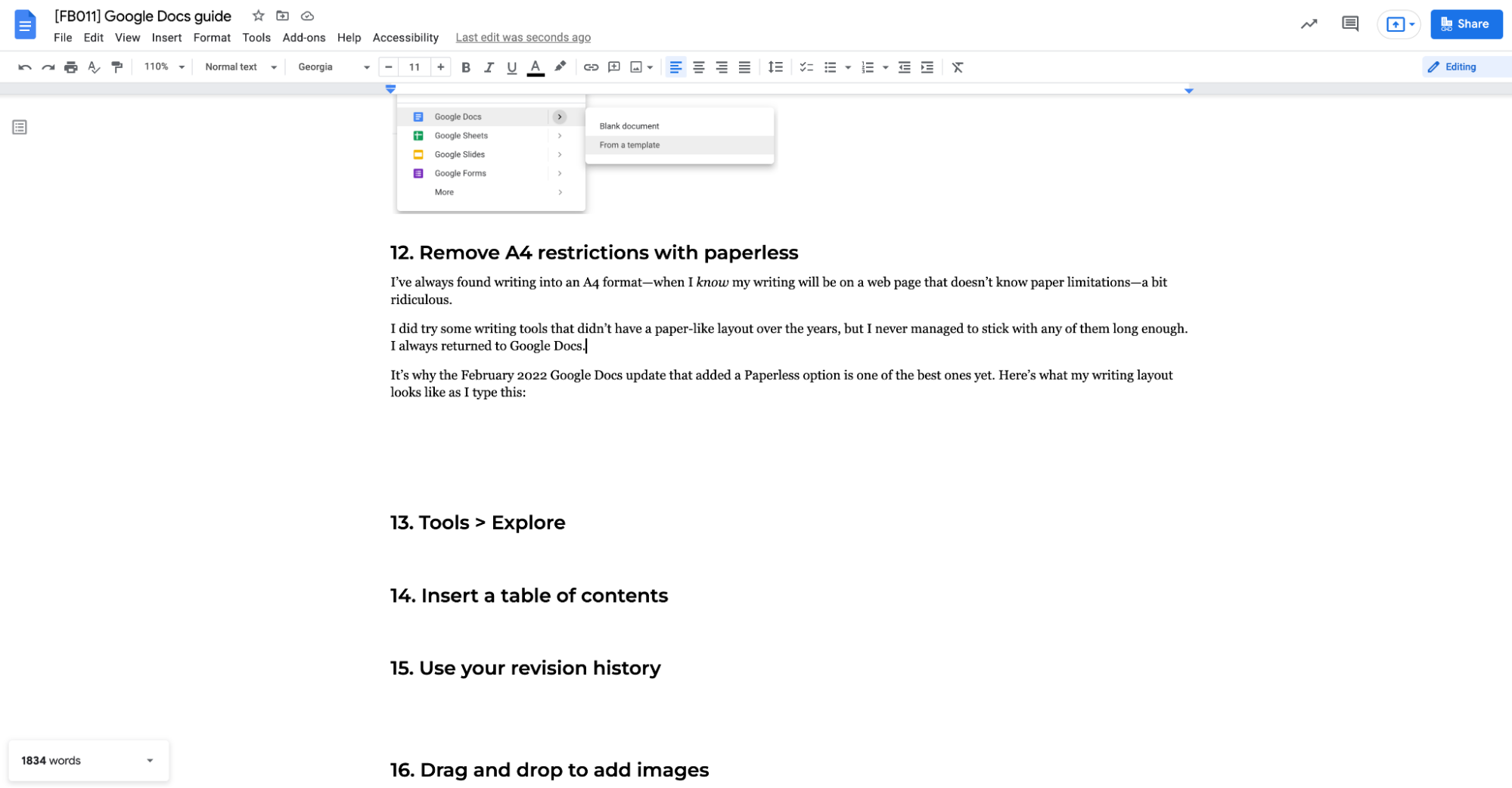Insert an image via the image icon

638,67
